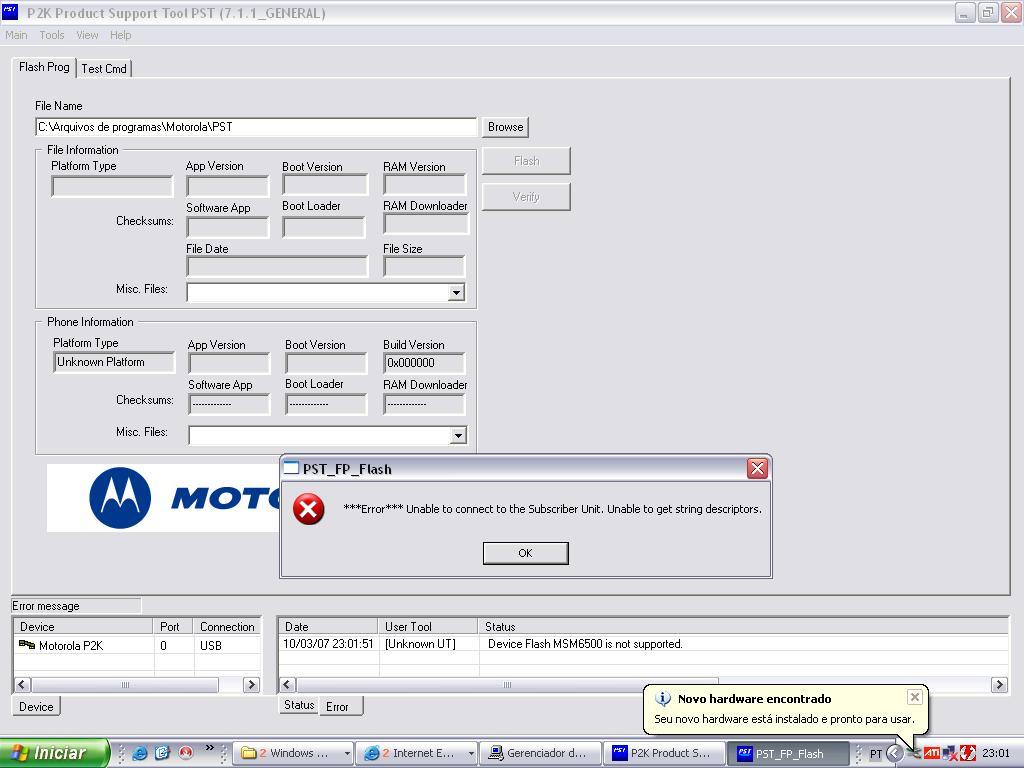
Task: Click the Unknown Platform field
Action: [114, 362]
